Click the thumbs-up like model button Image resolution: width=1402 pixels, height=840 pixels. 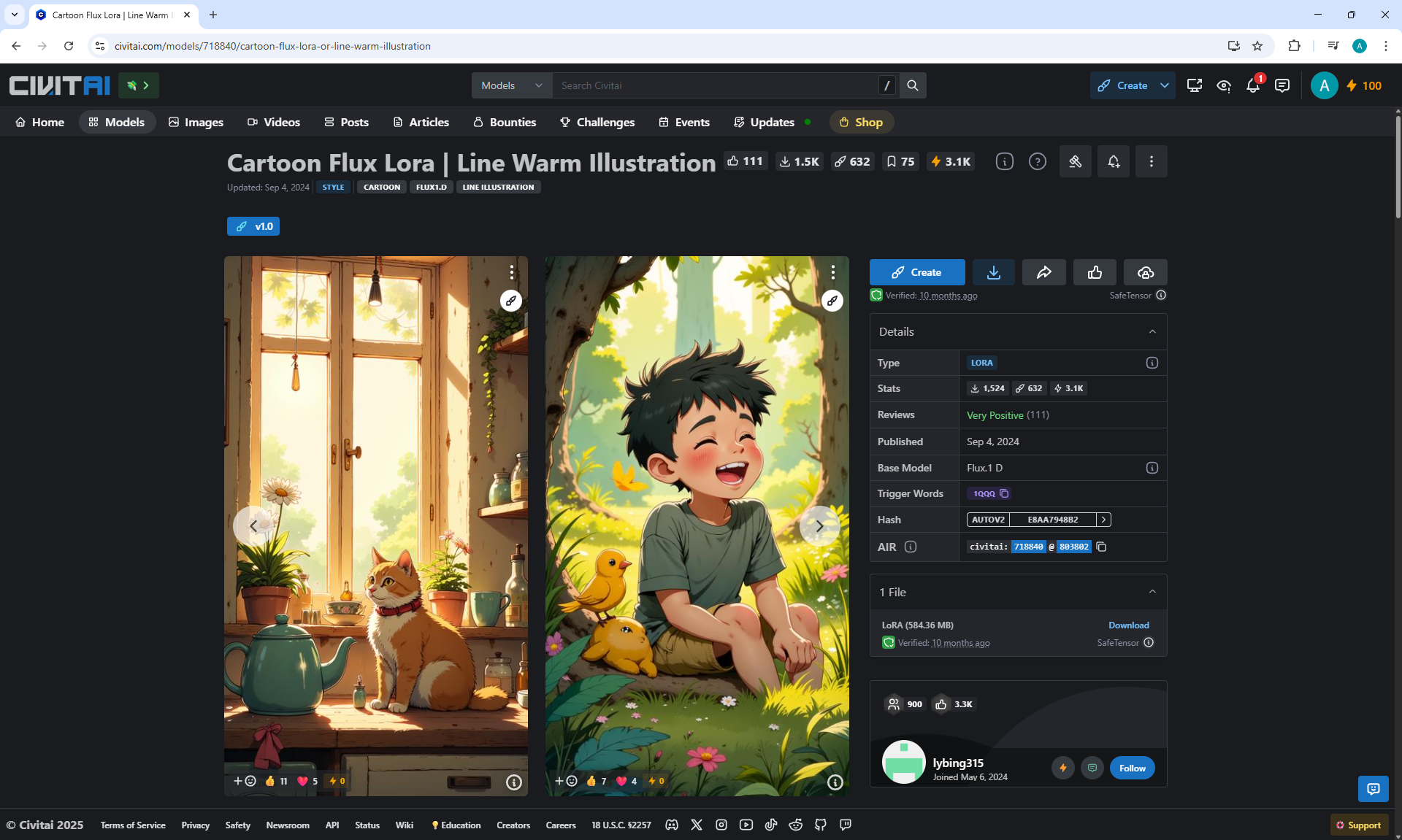1095,272
